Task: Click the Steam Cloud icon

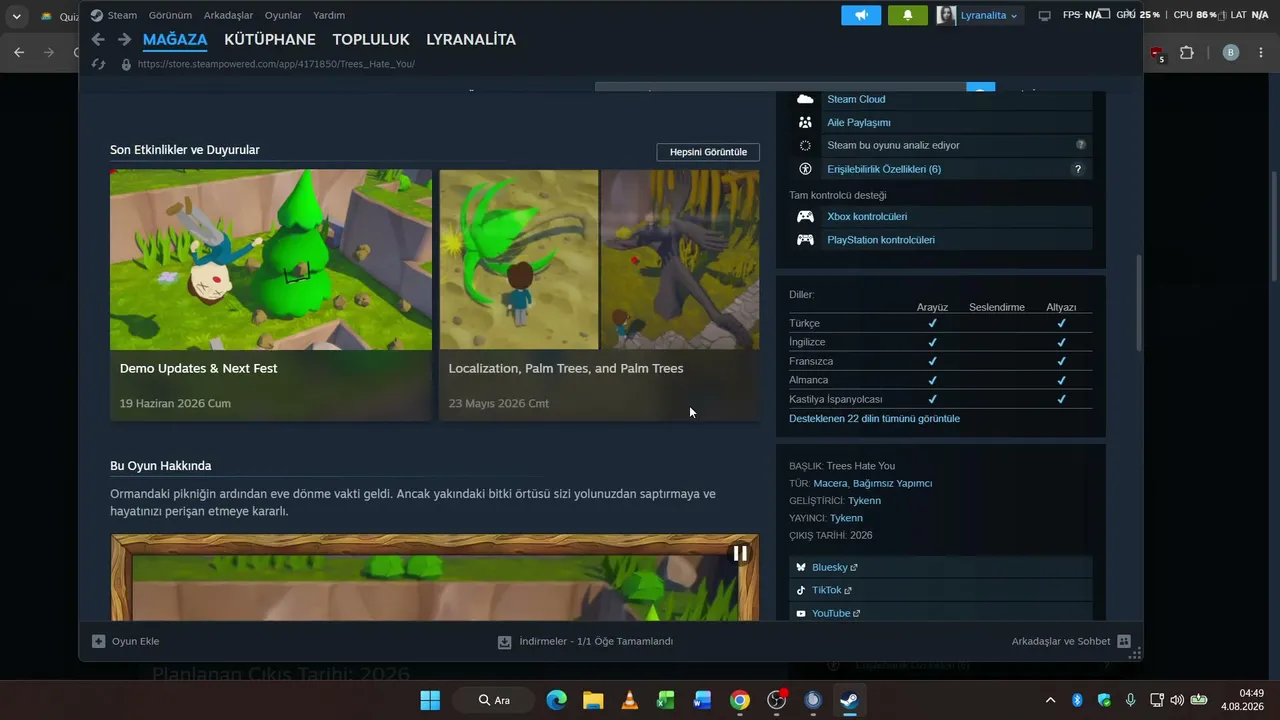Action: click(805, 99)
